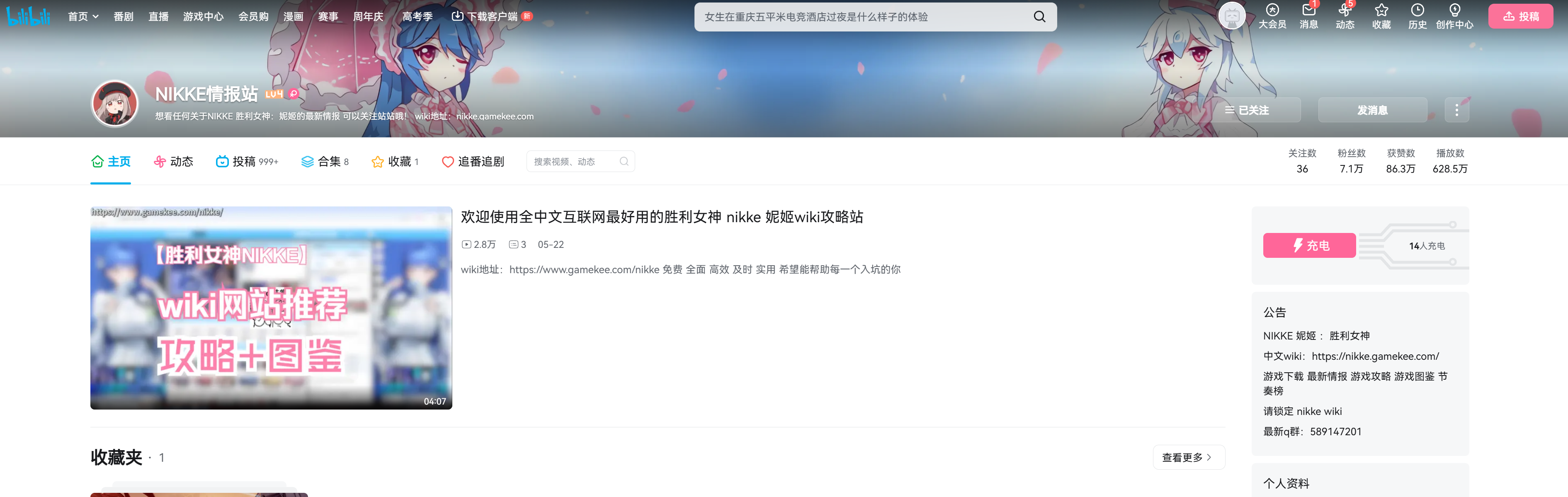The height and width of the screenshot is (497, 1568).
Task: Click the 请锁定 nikke wiki line
Action: tap(1302, 411)
